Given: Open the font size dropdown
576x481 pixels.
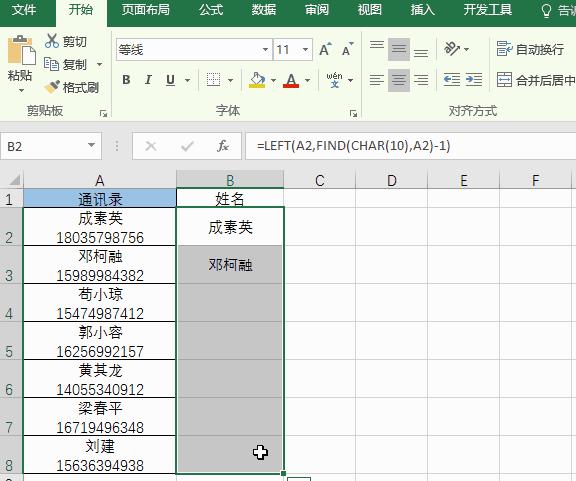Looking at the screenshot, I should pos(305,49).
